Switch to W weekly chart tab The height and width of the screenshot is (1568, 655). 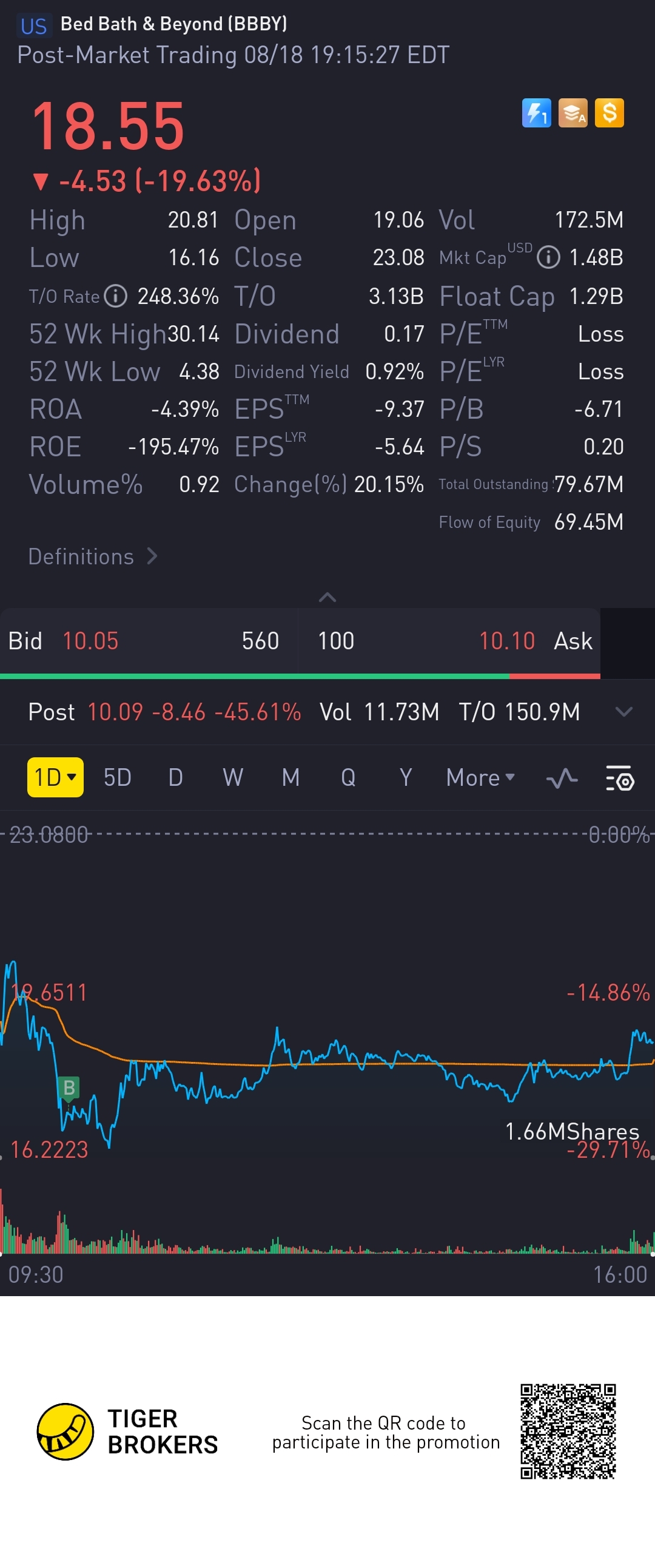(233, 777)
